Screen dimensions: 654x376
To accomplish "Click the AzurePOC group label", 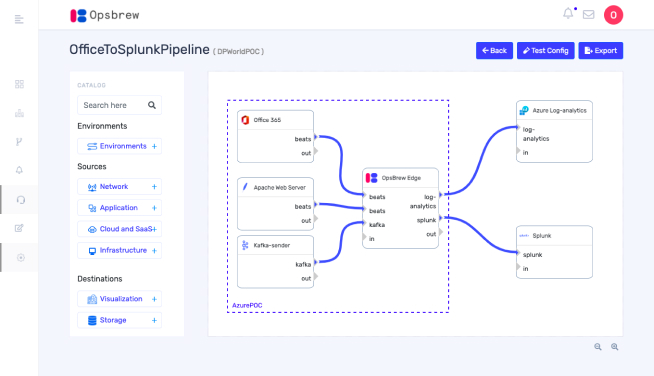I will 247,305.
